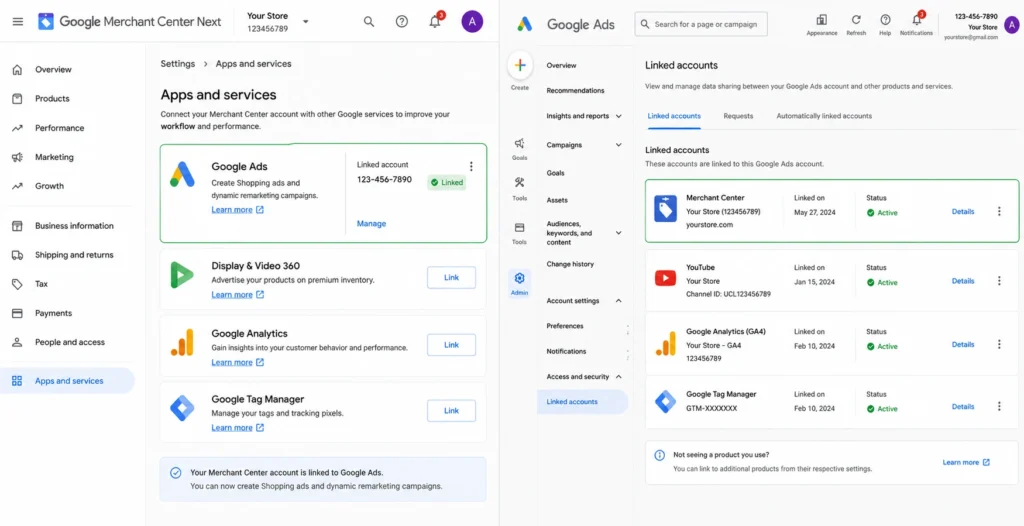This screenshot has width=1024, height=526.
Task: Switch to the Requests tab
Action: pos(738,116)
